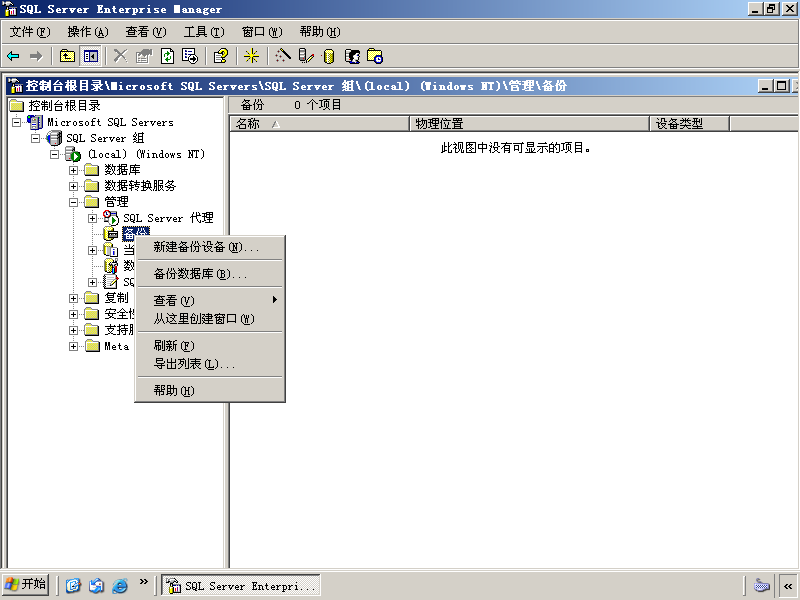This screenshot has width=800, height=600.
Task: Expand the 复制 folder node
Action: tap(73, 298)
